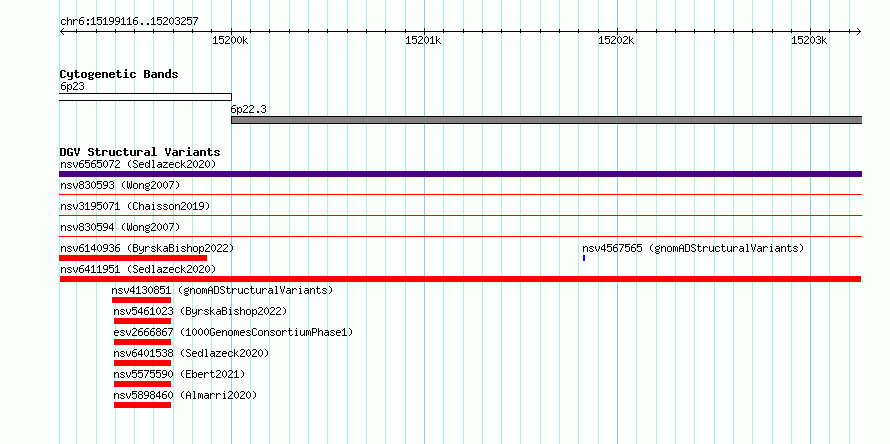Click the thick red nsv6411951 bar

click(x=460, y=279)
